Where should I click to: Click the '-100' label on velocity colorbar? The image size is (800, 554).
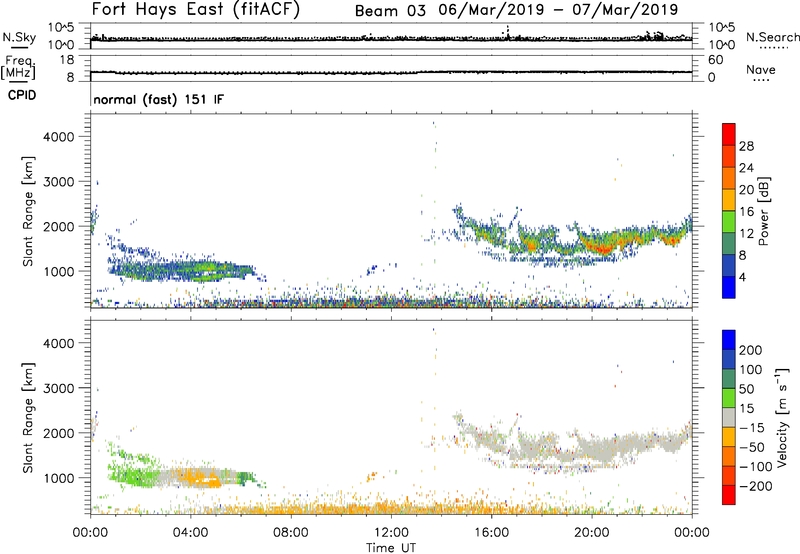[756, 467]
